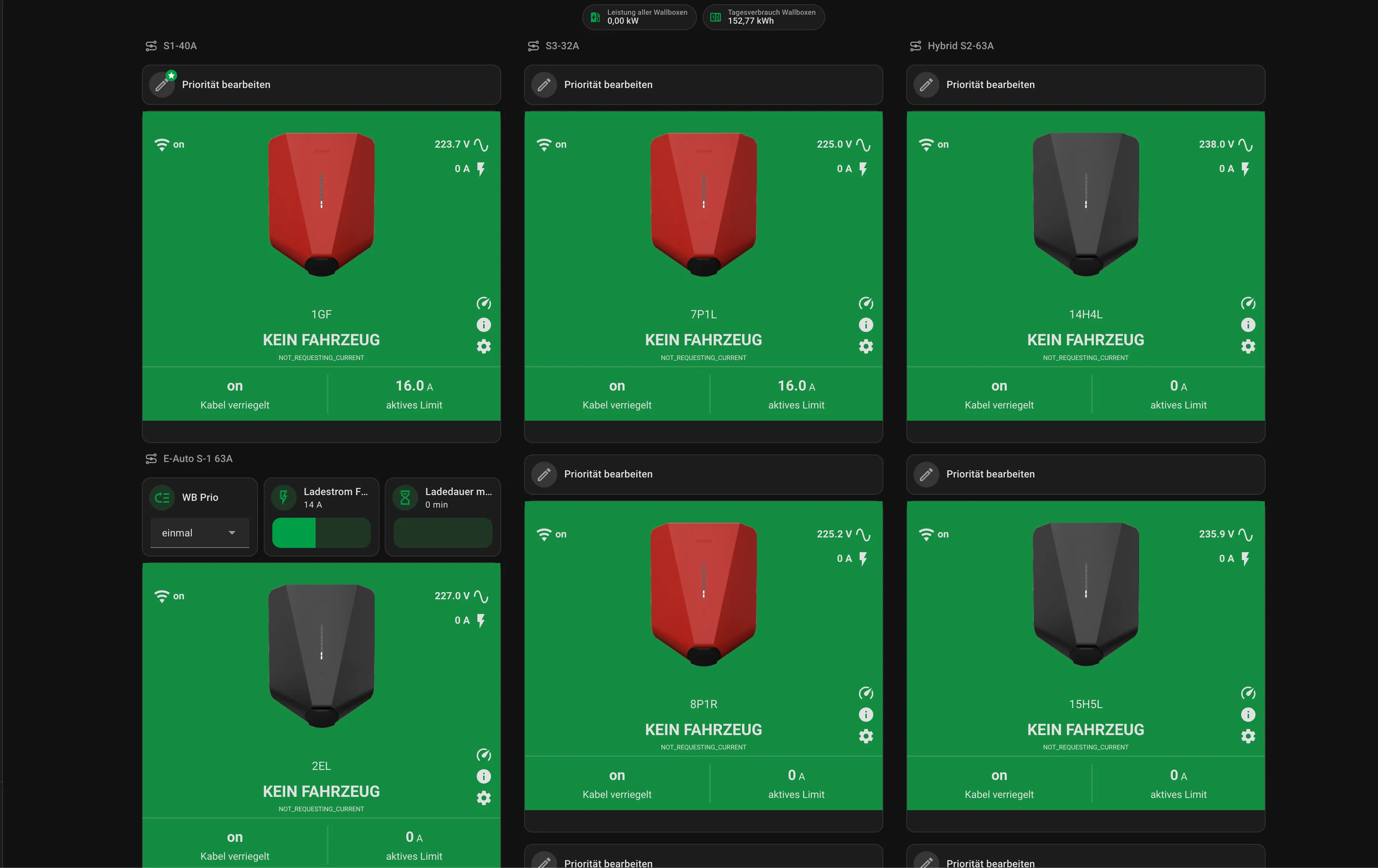
Task: Open 'Leistung aller Wallboxen' chip
Action: [639, 17]
